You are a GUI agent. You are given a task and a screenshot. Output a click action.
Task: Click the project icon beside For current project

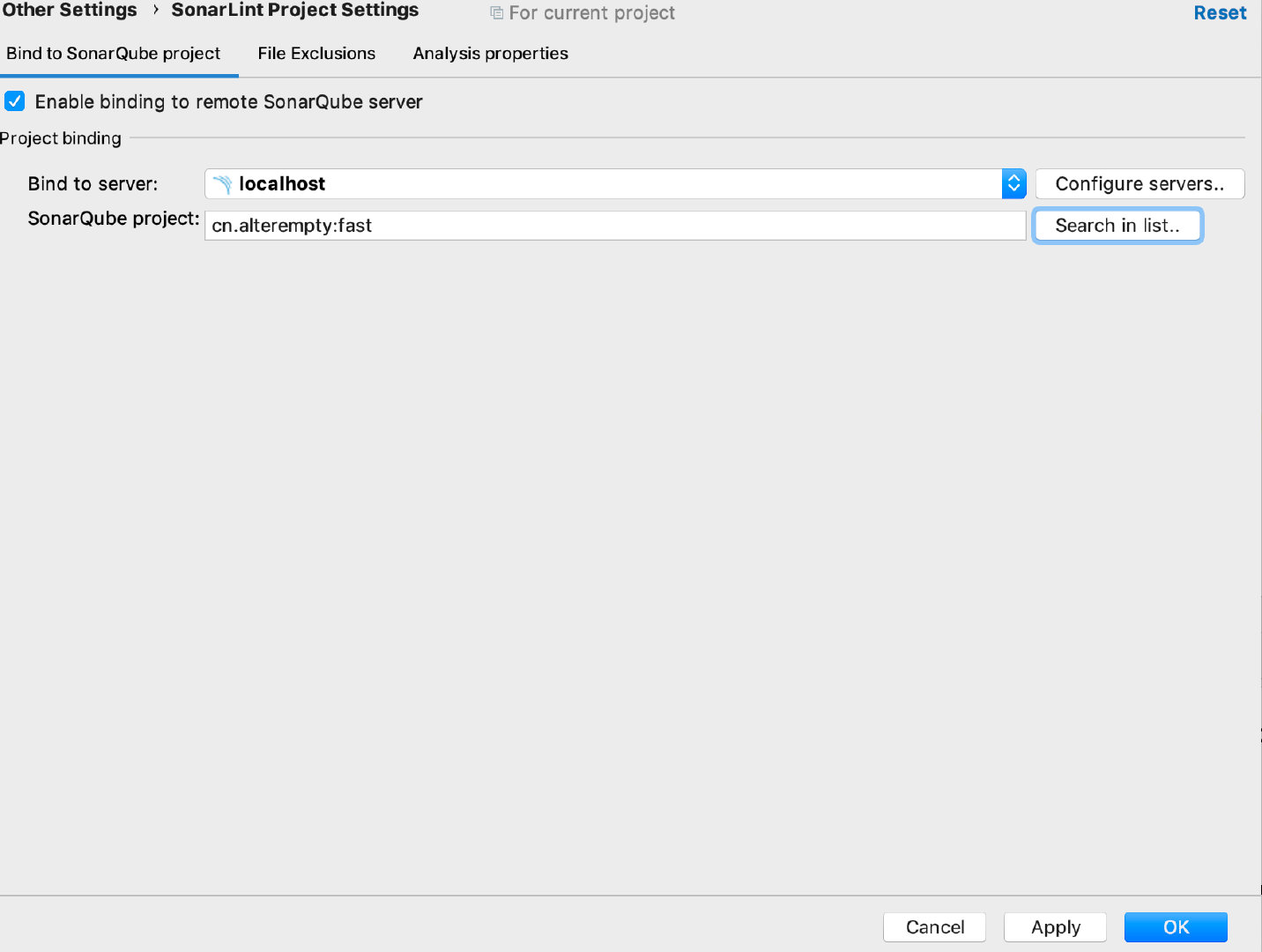point(497,13)
